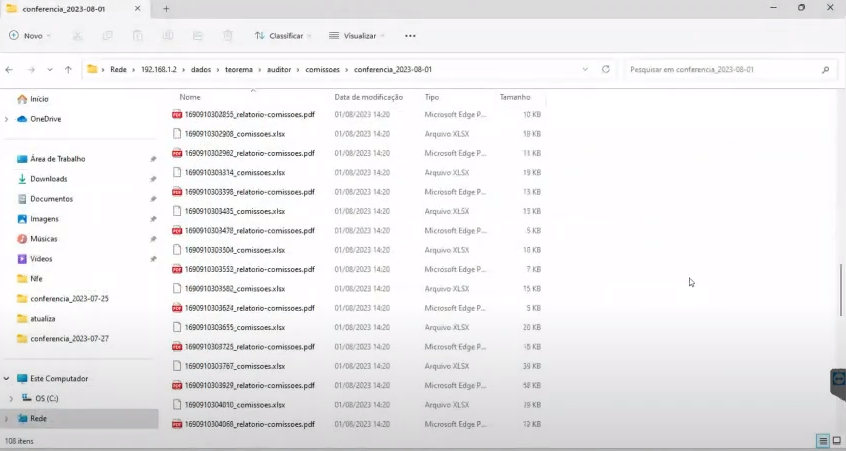Click file icon of 1690910303435_comissoes.xlsx
The image size is (846, 451).
pos(176,211)
